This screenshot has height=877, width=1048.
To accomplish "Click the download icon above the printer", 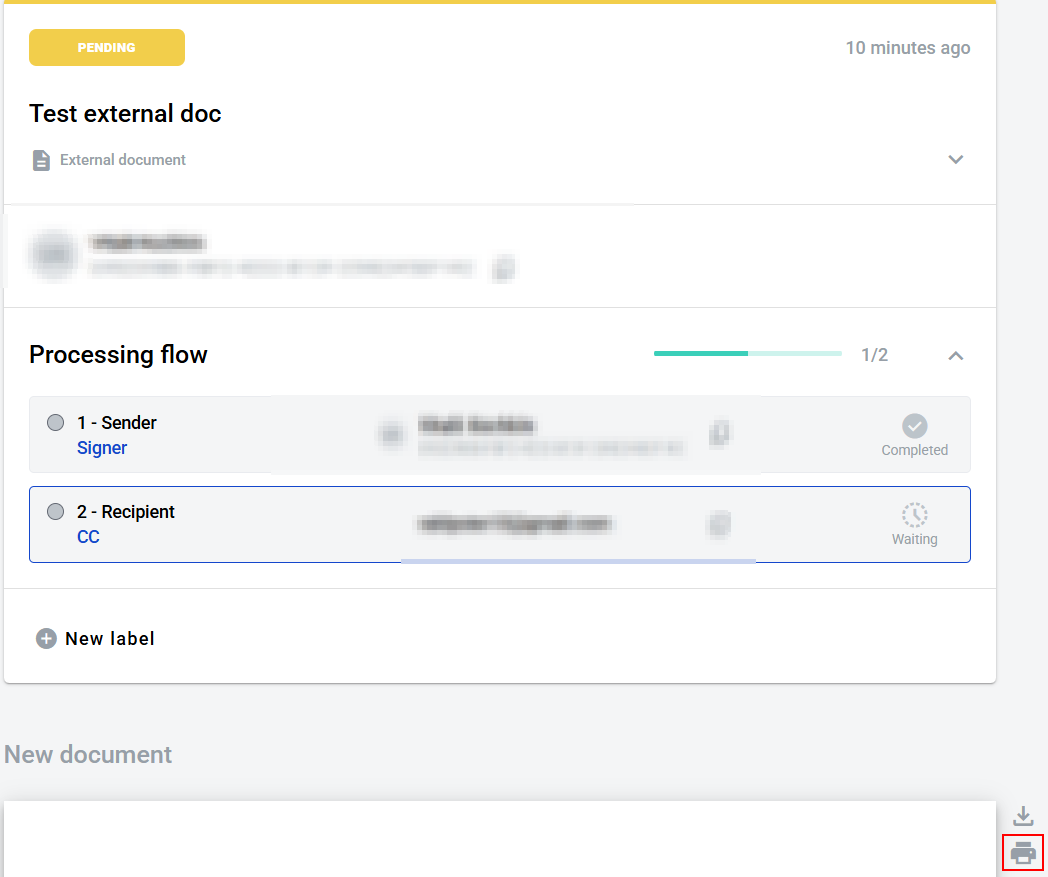I will click(x=1022, y=816).
